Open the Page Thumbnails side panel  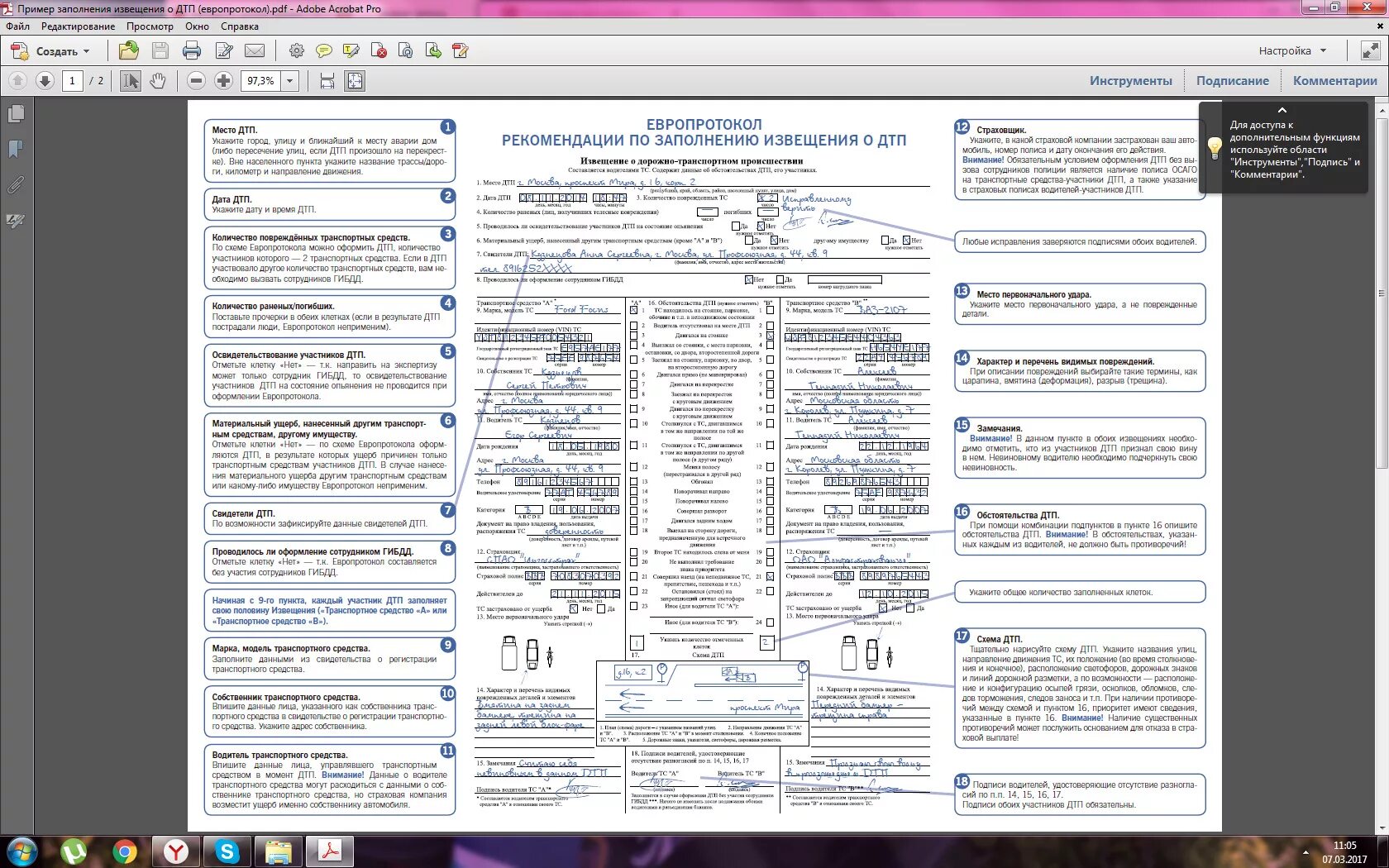pos(16,114)
